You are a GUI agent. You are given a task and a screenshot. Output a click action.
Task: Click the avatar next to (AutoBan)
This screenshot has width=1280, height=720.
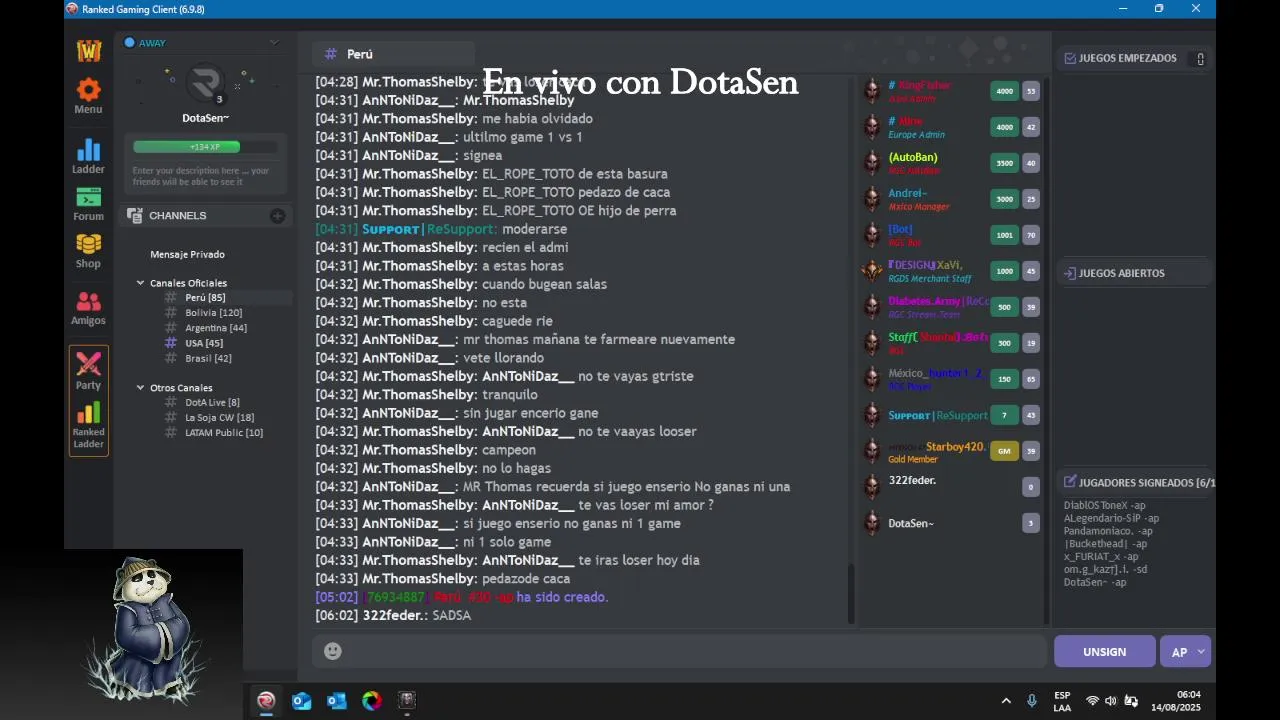[x=872, y=163]
